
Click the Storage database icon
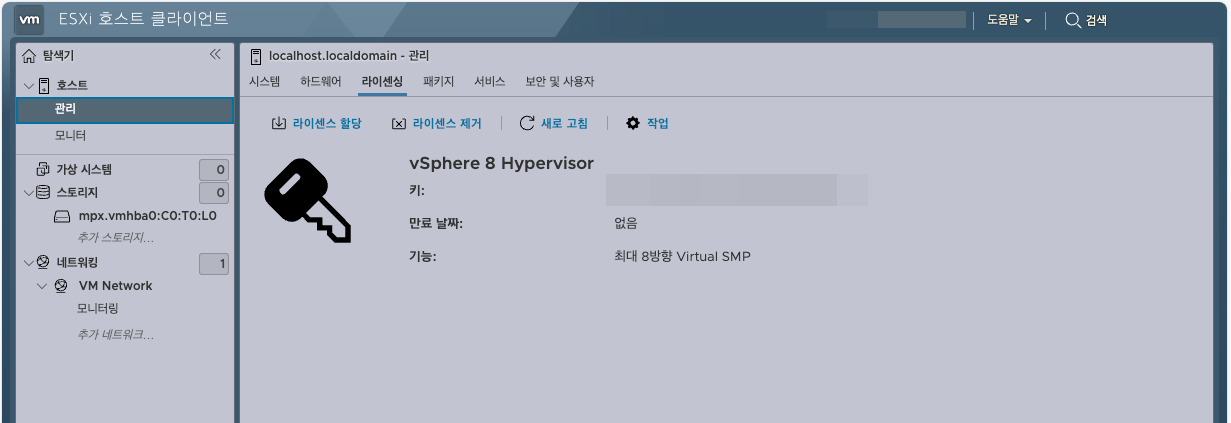point(43,192)
